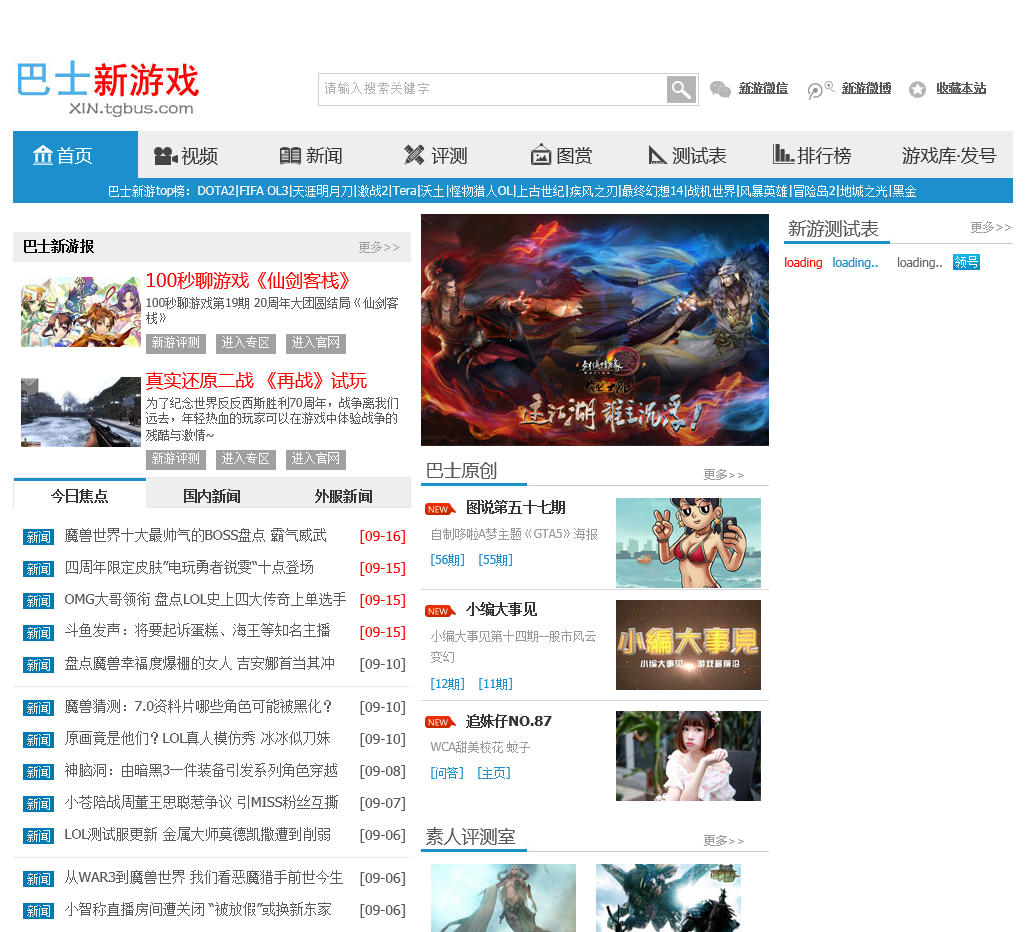Click 新闻 tag beside 盘点魔兽幸福度爆棚的女人

coord(38,665)
